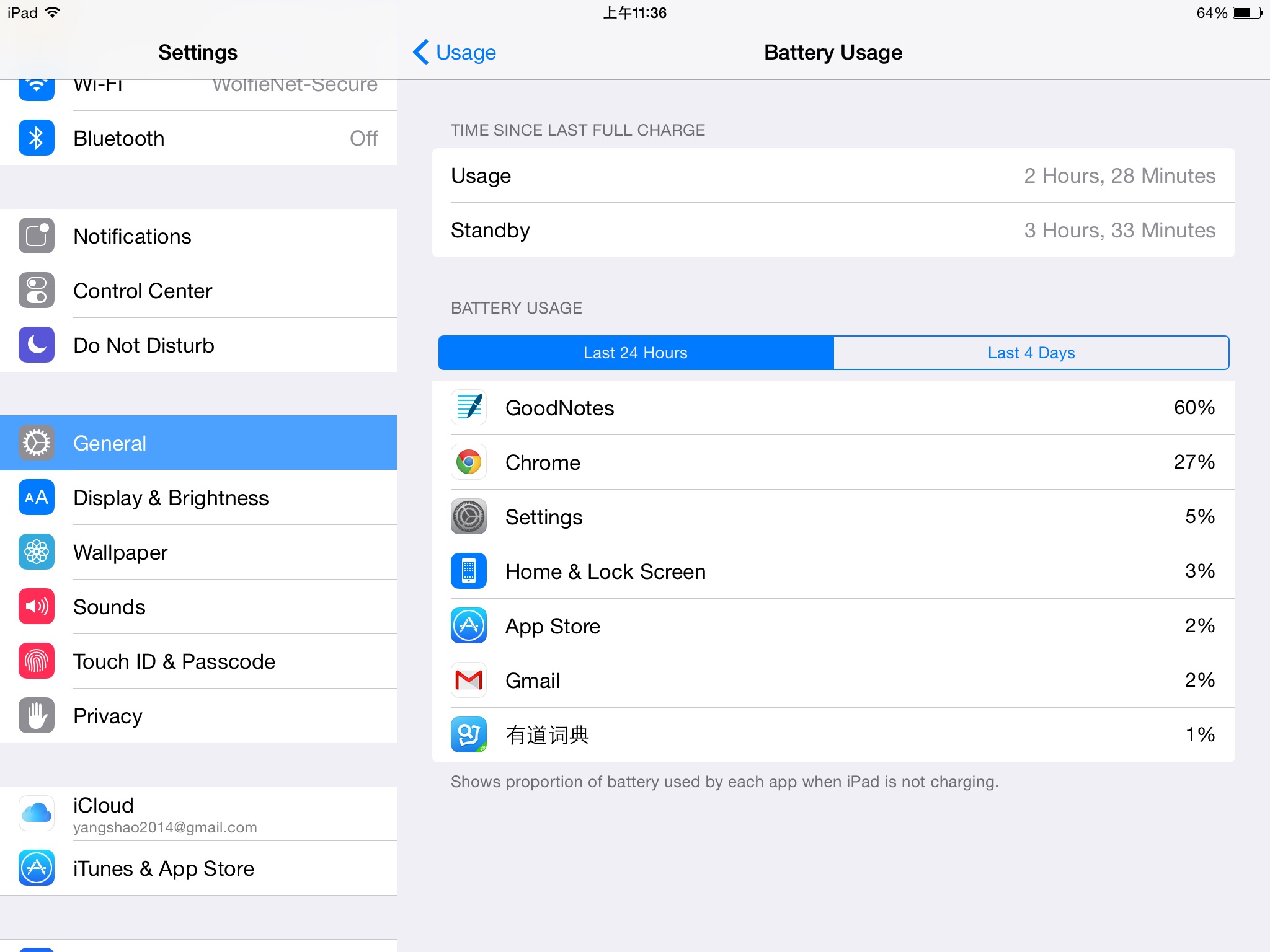Tap the Standby time row
The width and height of the screenshot is (1270, 952).
(833, 230)
